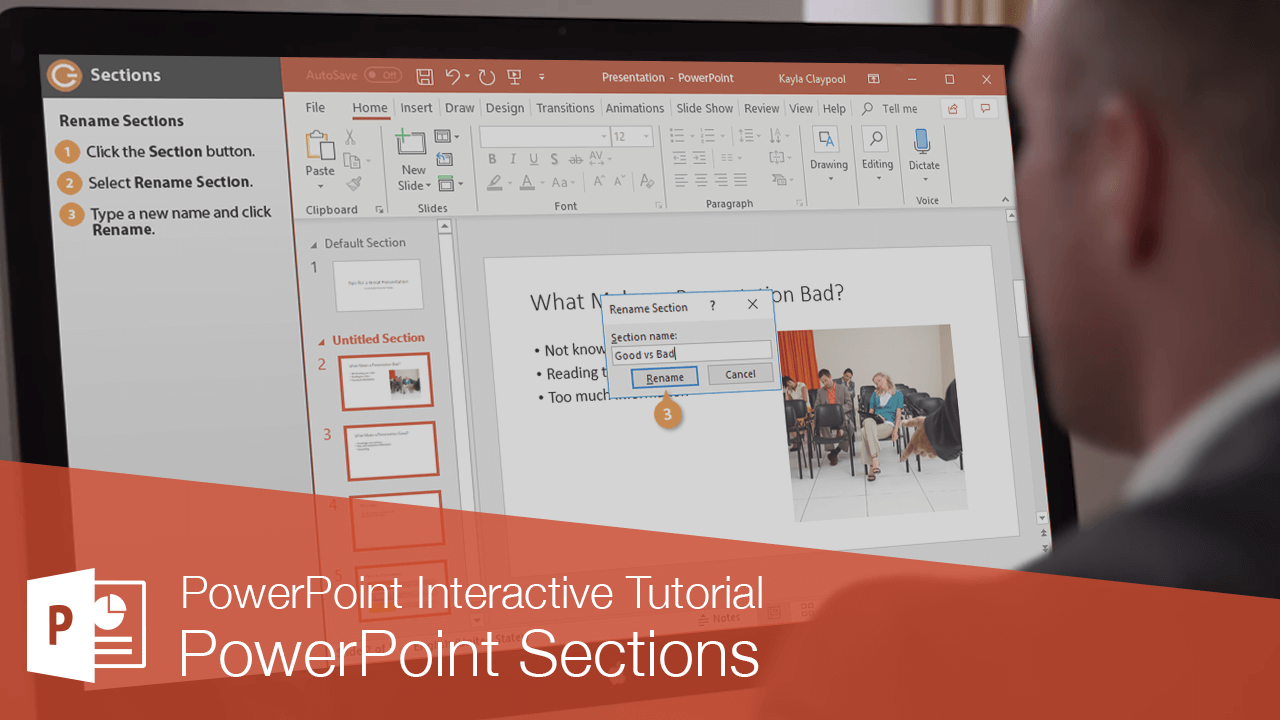Click the Rename button in the dialog
The image size is (1280, 720).
point(664,377)
